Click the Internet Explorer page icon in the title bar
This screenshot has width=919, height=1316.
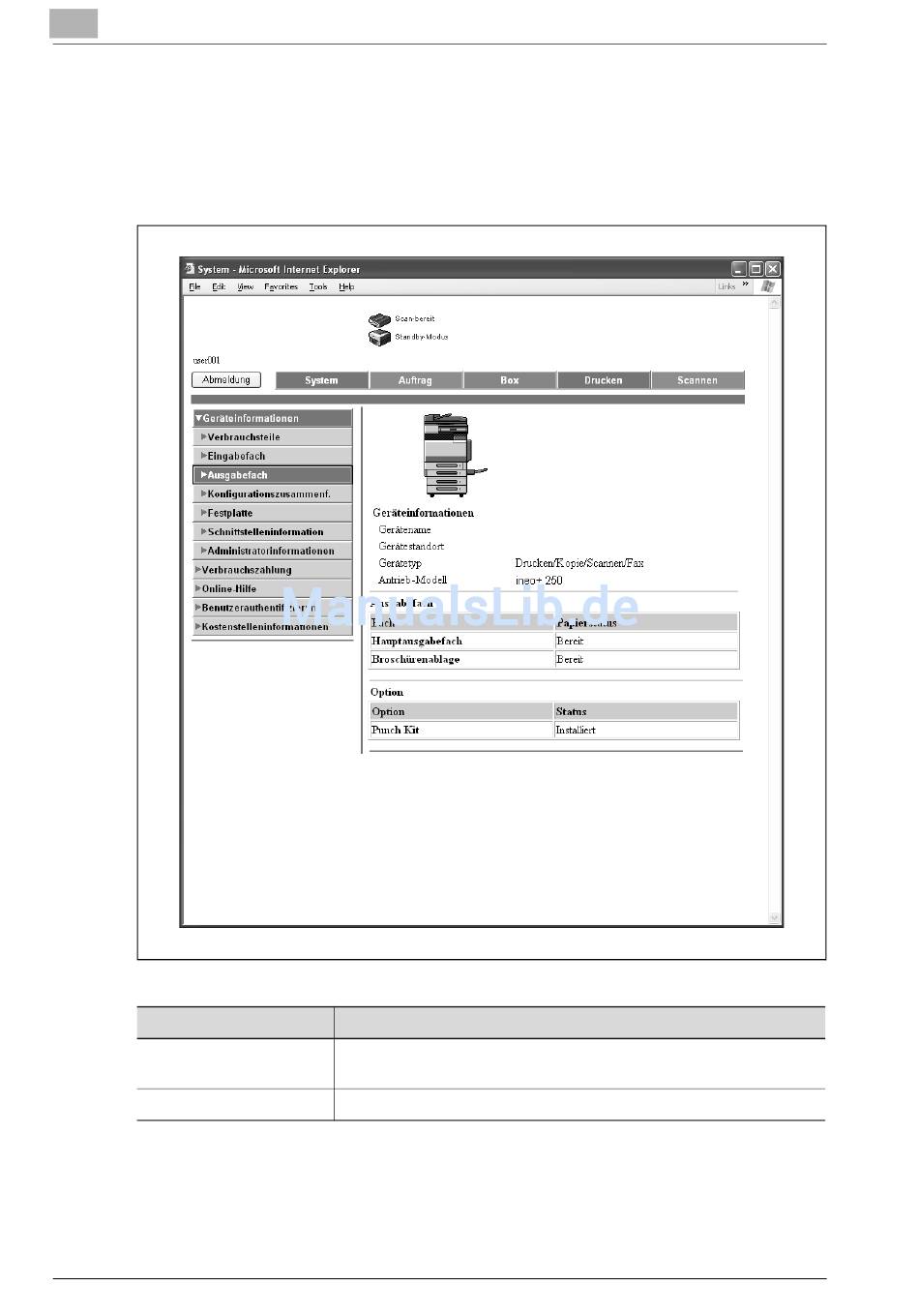(x=191, y=269)
